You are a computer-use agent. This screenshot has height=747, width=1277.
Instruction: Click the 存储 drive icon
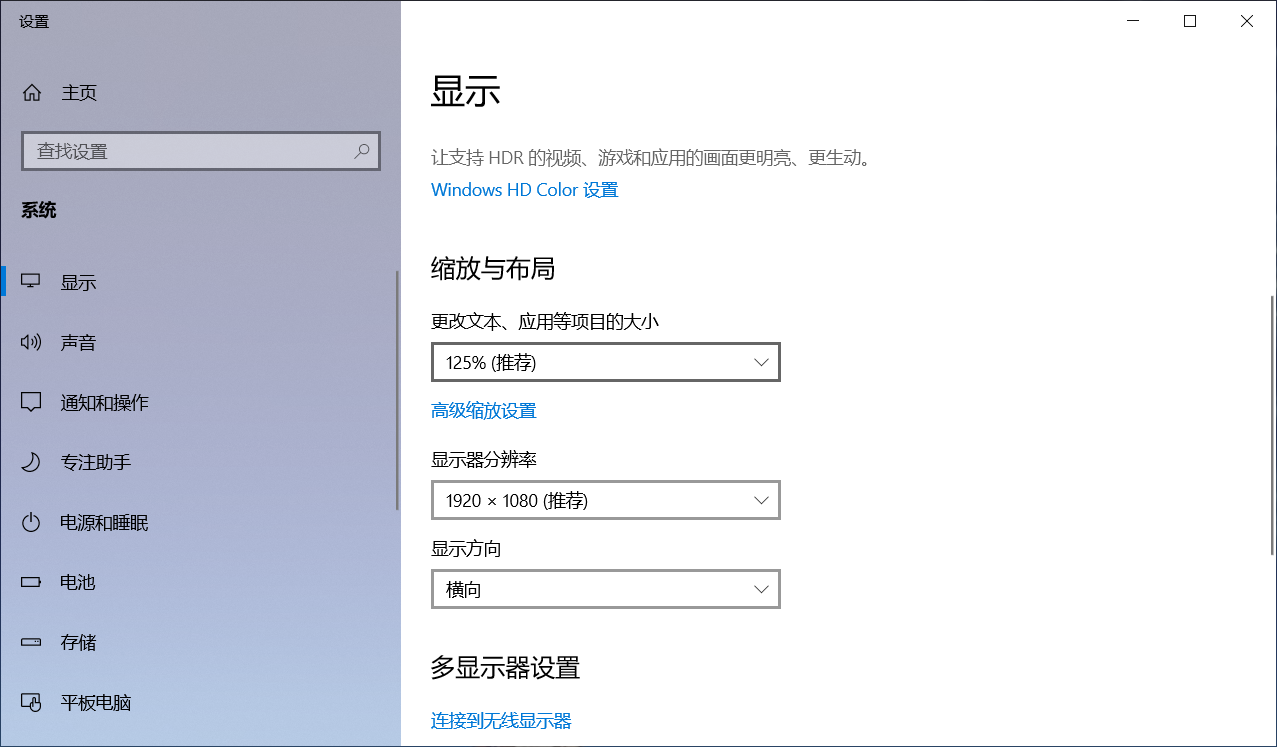click(x=32, y=642)
